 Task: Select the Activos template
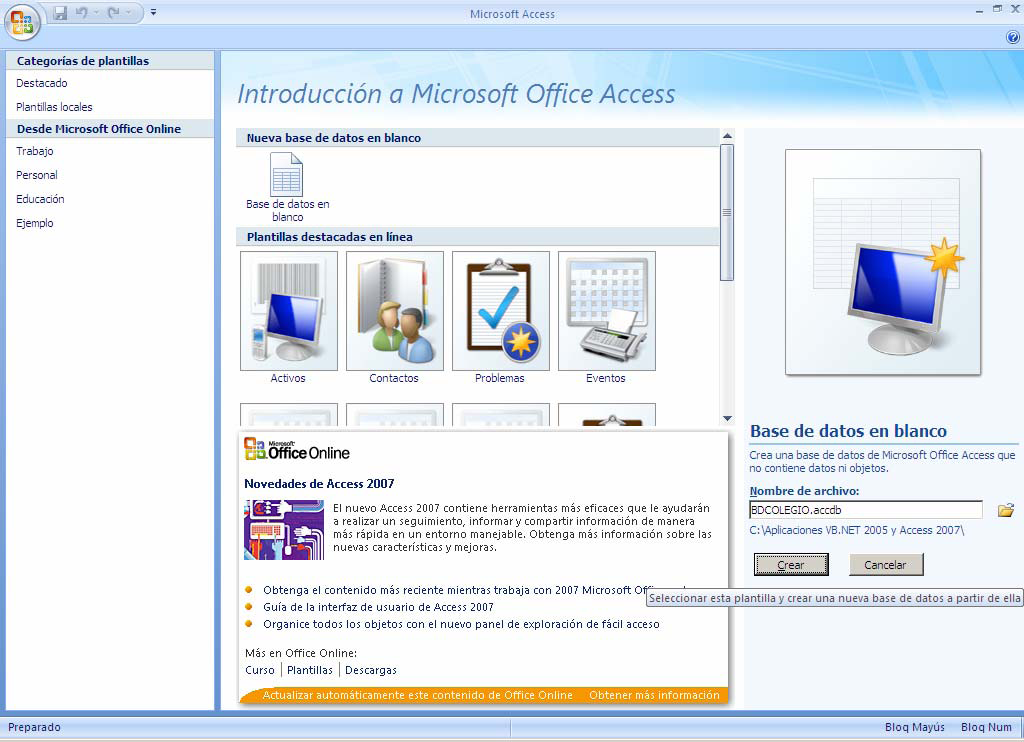pyautogui.click(x=289, y=318)
